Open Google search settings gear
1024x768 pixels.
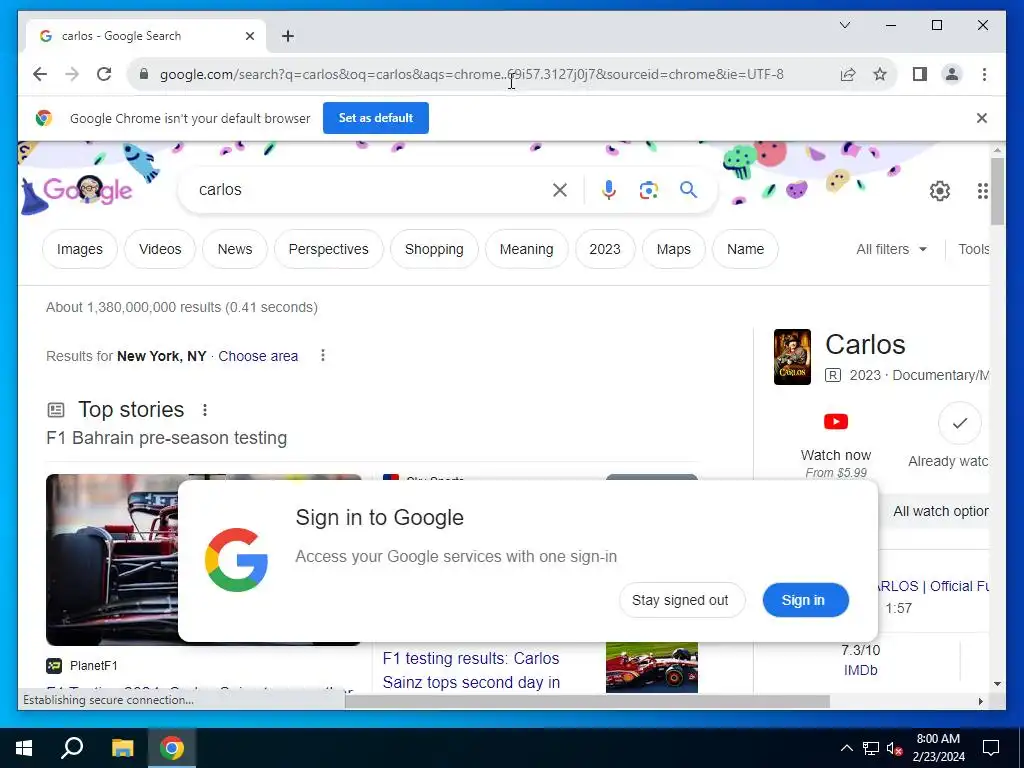pos(939,191)
